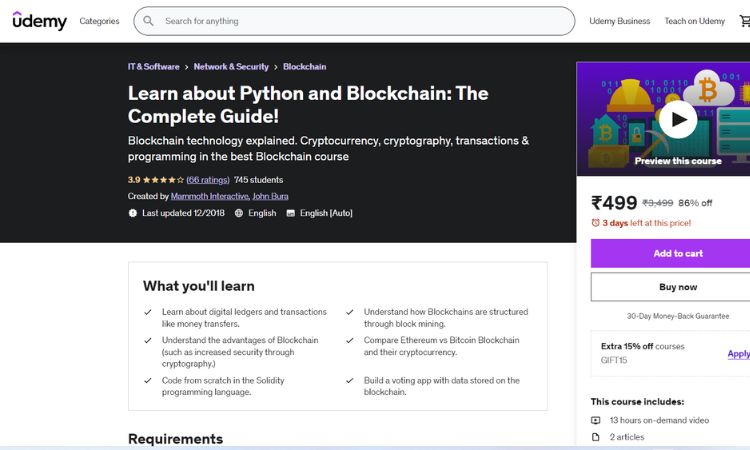Click the Last updated 12/2018 text

point(183,213)
